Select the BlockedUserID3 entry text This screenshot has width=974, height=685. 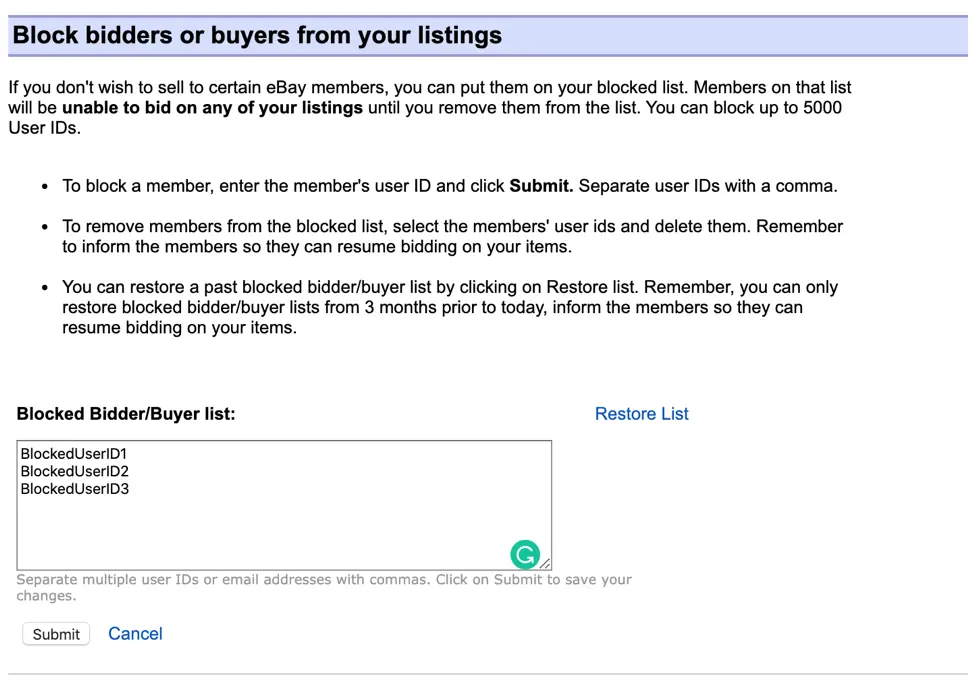point(75,489)
